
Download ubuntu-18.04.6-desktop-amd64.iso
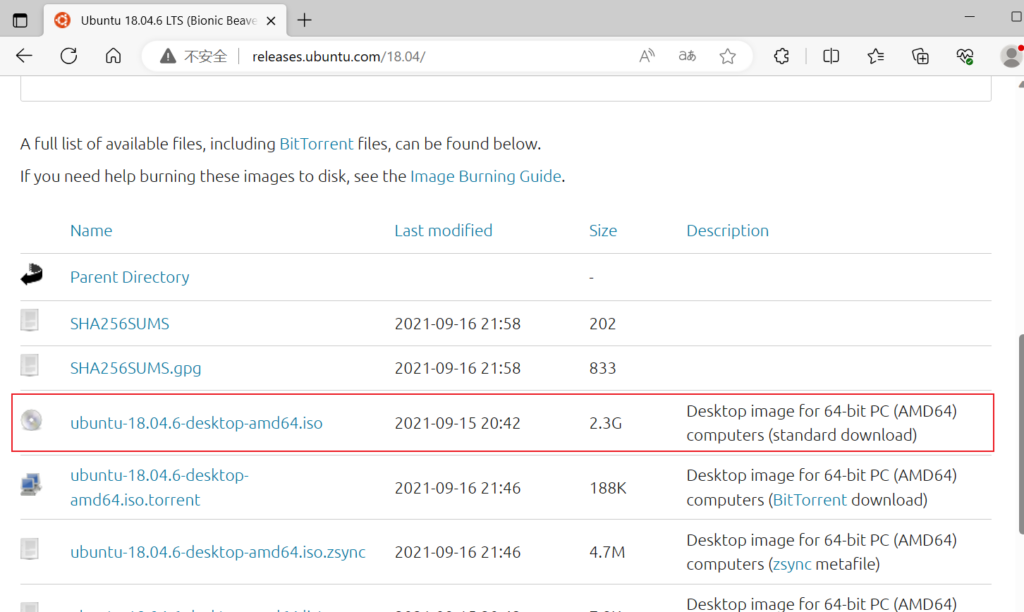pos(196,423)
